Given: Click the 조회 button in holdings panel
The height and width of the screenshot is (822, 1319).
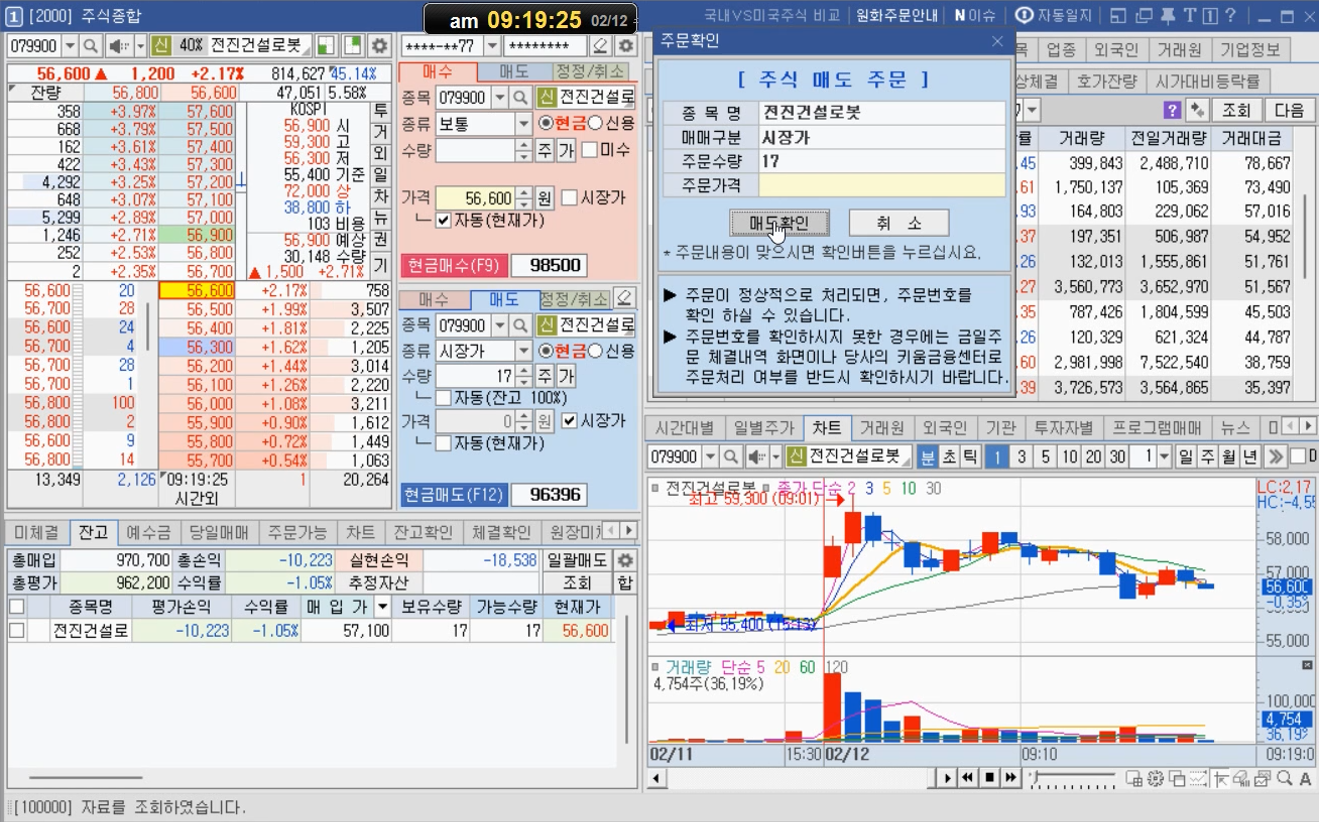Looking at the screenshot, I should click(x=578, y=583).
